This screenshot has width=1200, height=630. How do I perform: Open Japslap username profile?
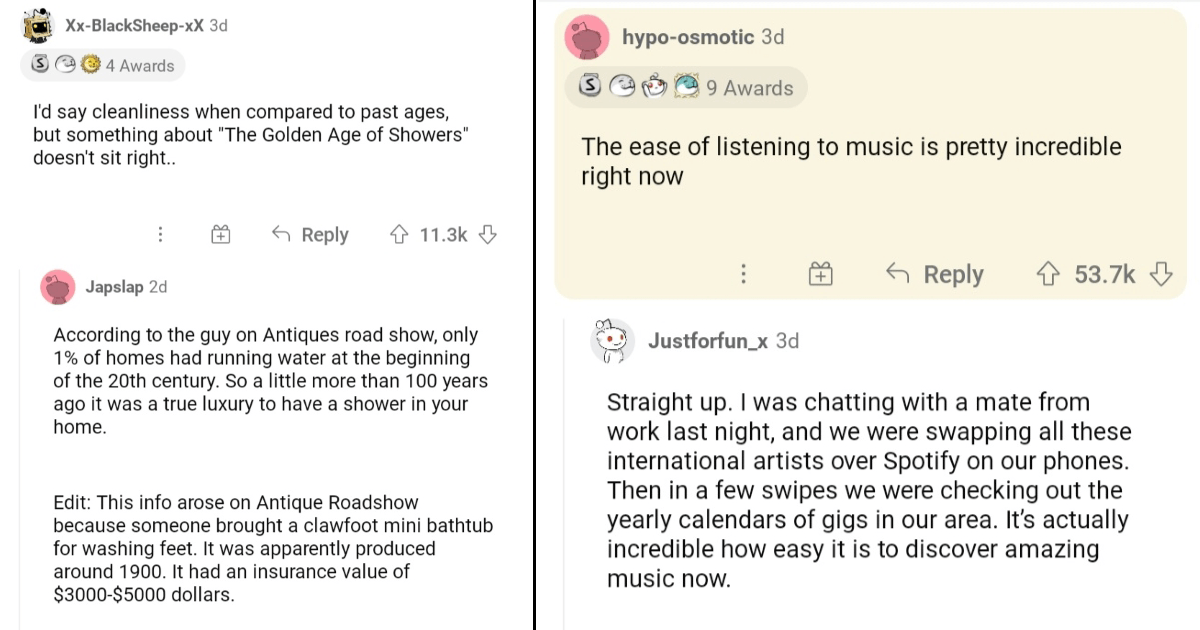tap(114, 287)
